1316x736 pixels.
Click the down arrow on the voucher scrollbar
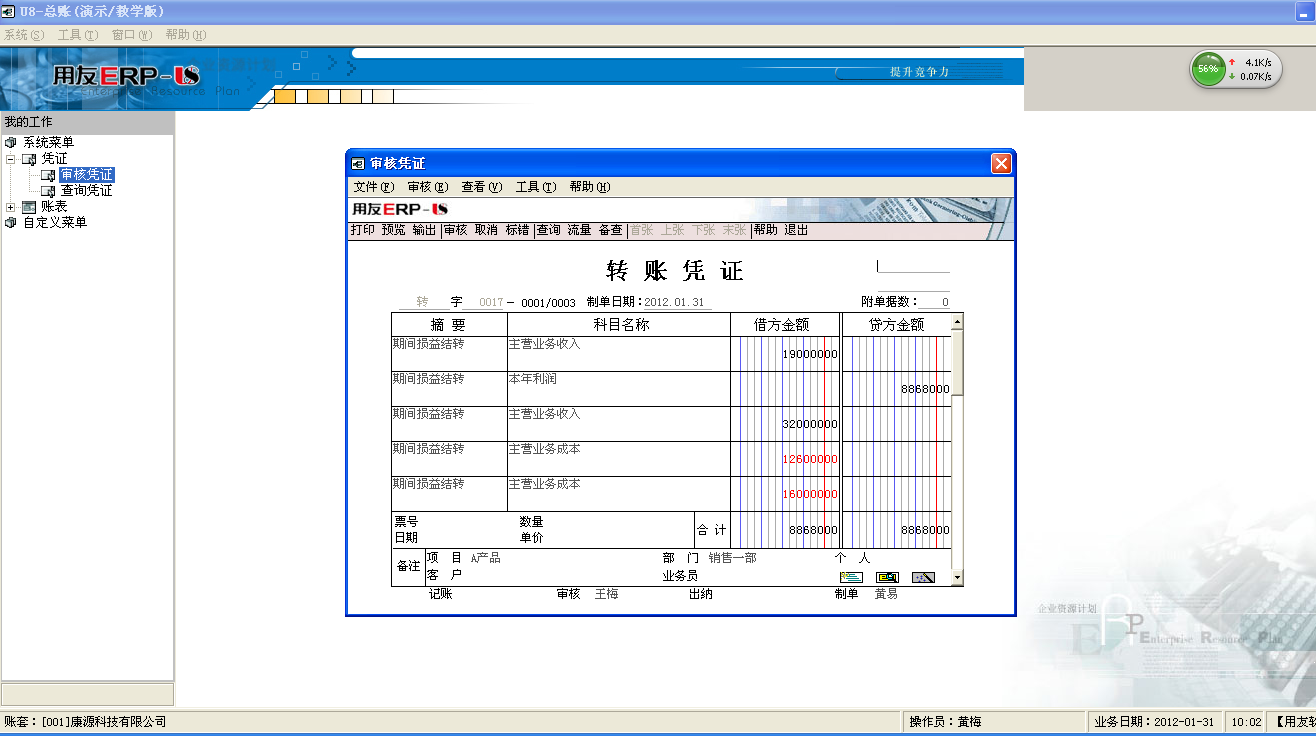pyautogui.click(x=956, y=576)
